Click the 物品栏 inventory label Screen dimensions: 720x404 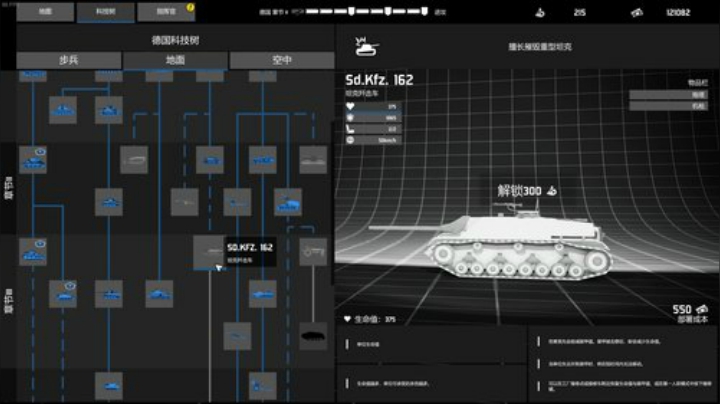pyautogui.click(x=698, y=83)
